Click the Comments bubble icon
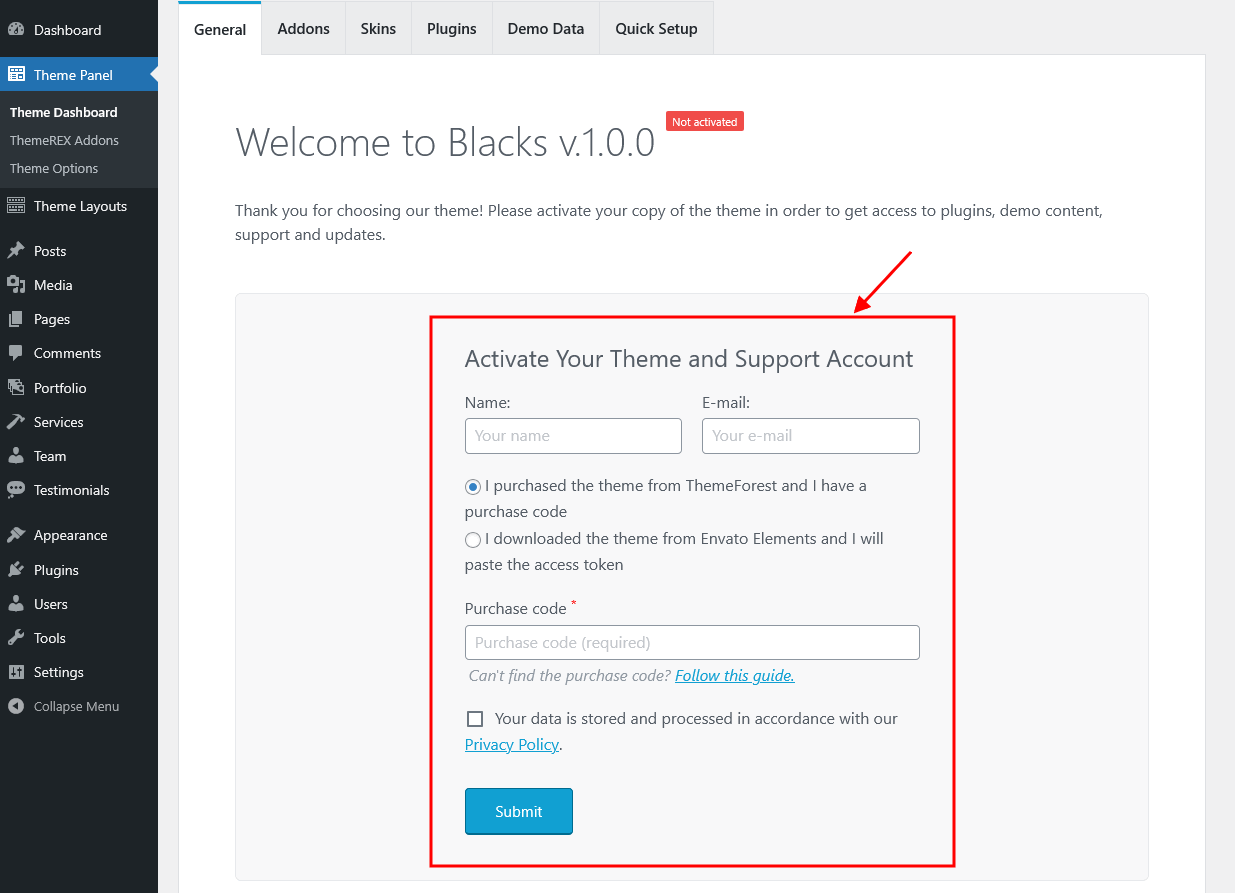 16,353
